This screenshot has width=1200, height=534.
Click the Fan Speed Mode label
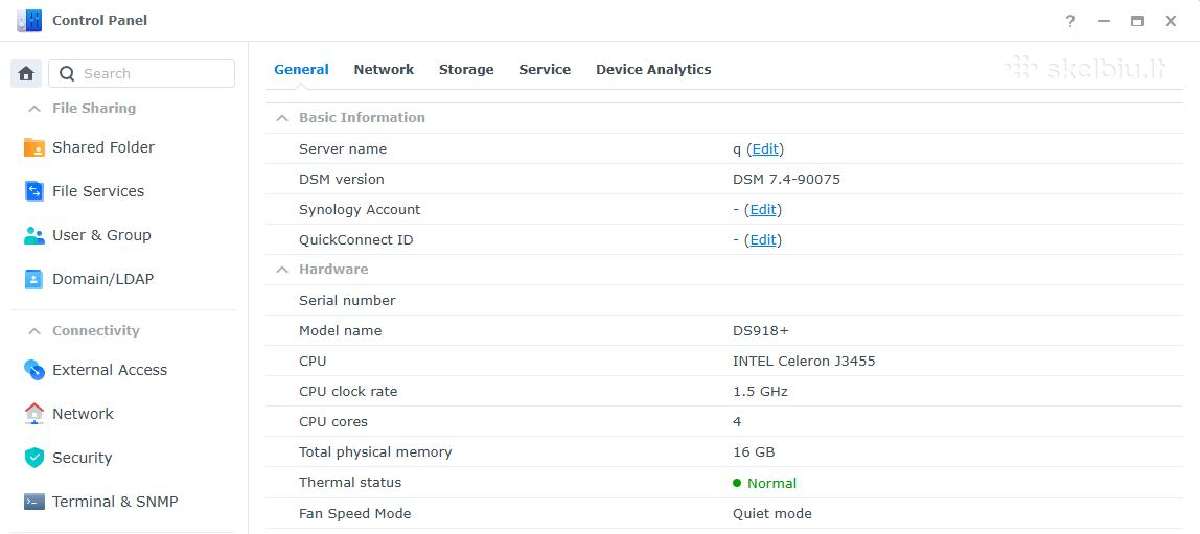[355, 514]
